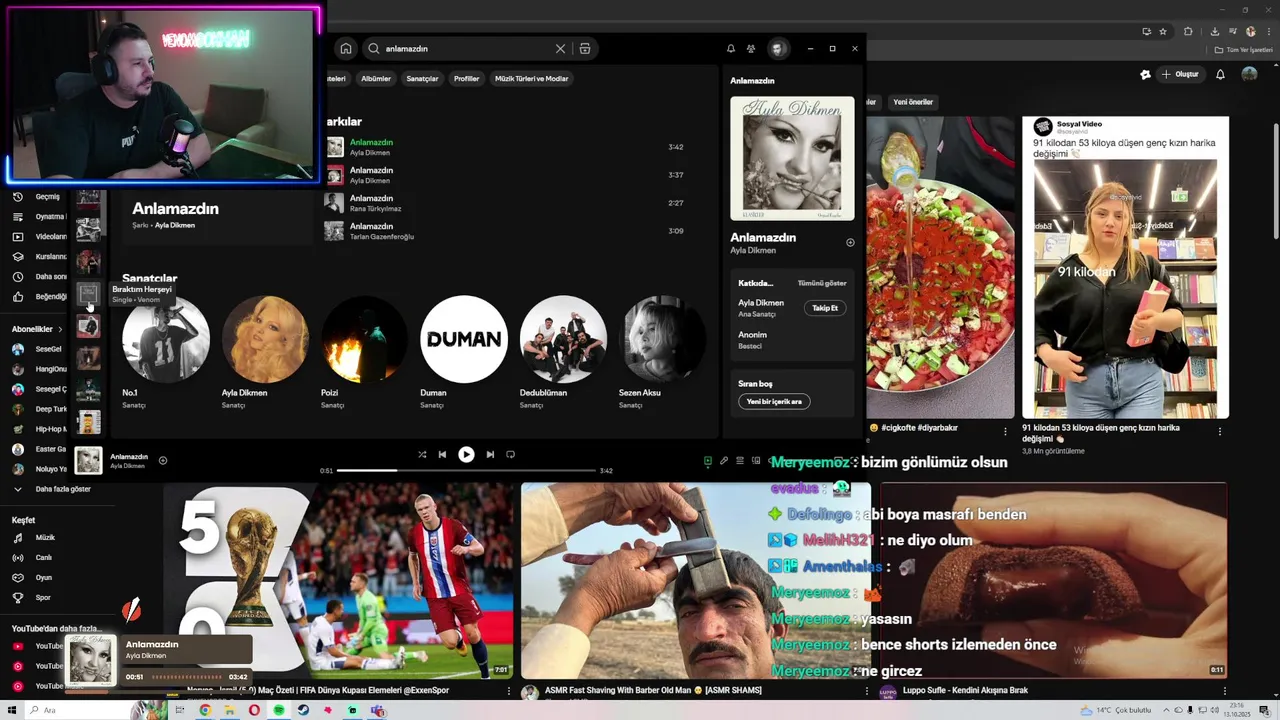Open the No.1 artist circle
The image size is (1280, 720).
tap(165, 339)
